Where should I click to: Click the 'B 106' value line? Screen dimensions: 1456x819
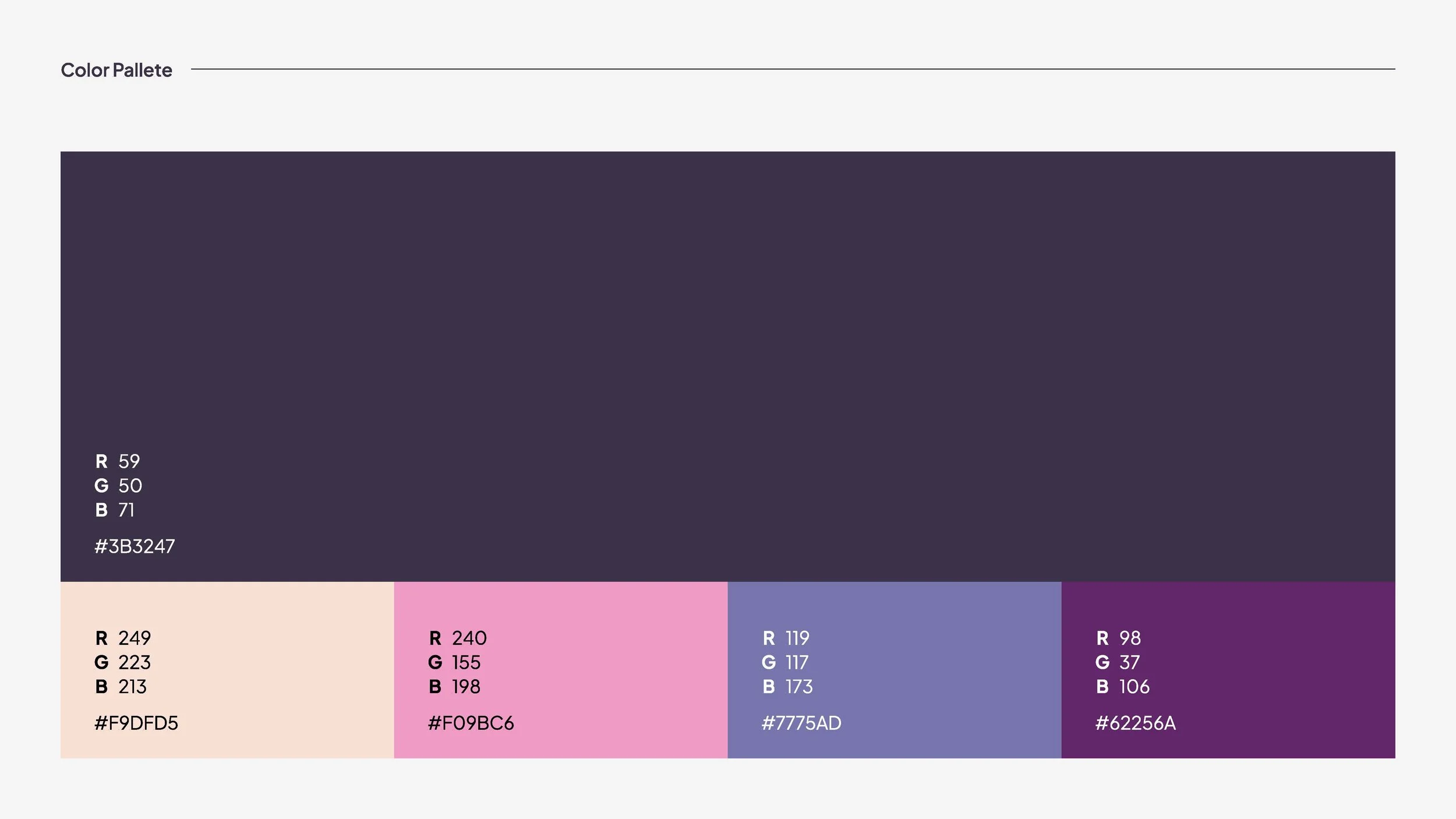coord(1123,687)
